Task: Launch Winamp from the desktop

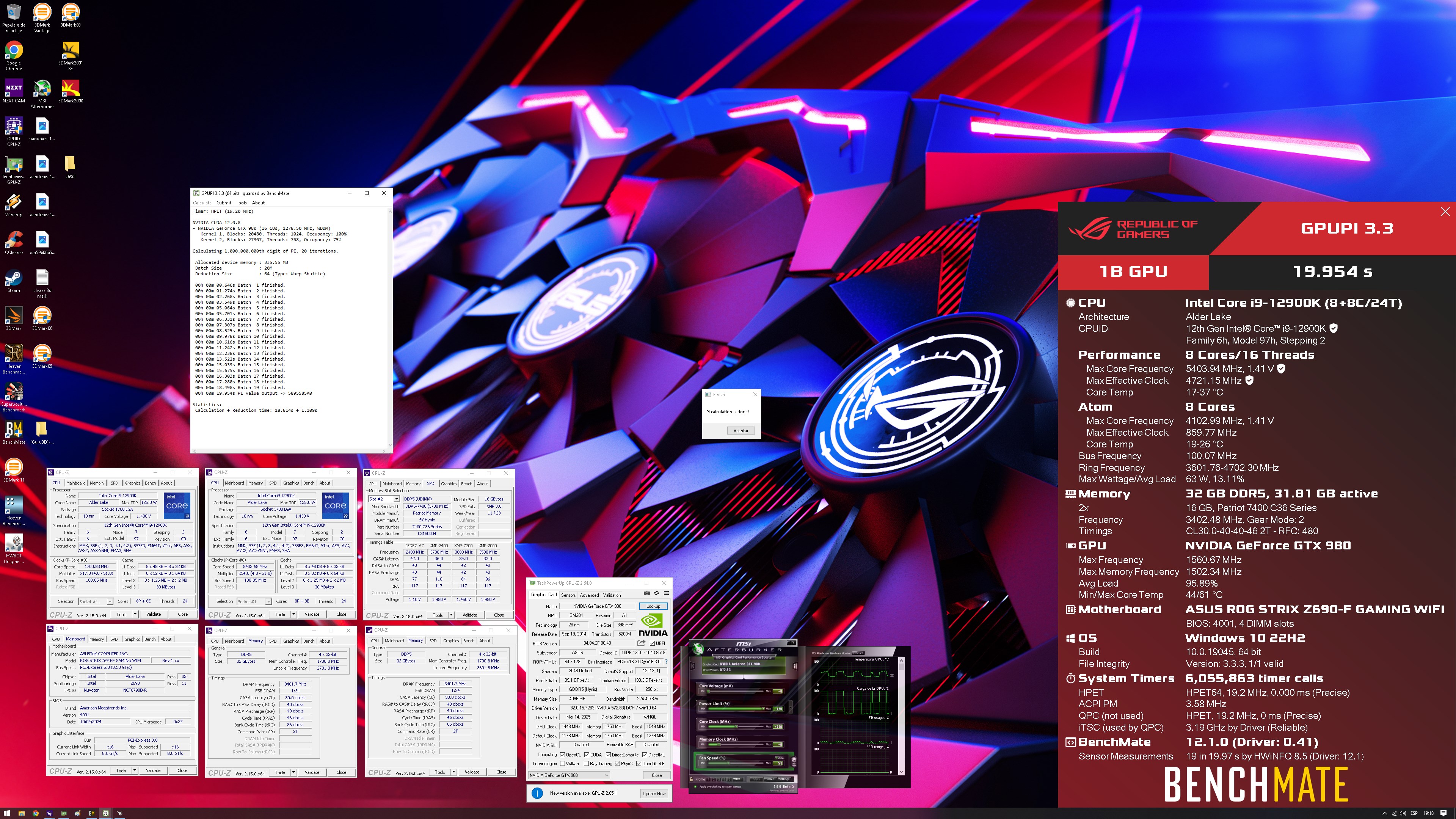Action: pos(14,205)
